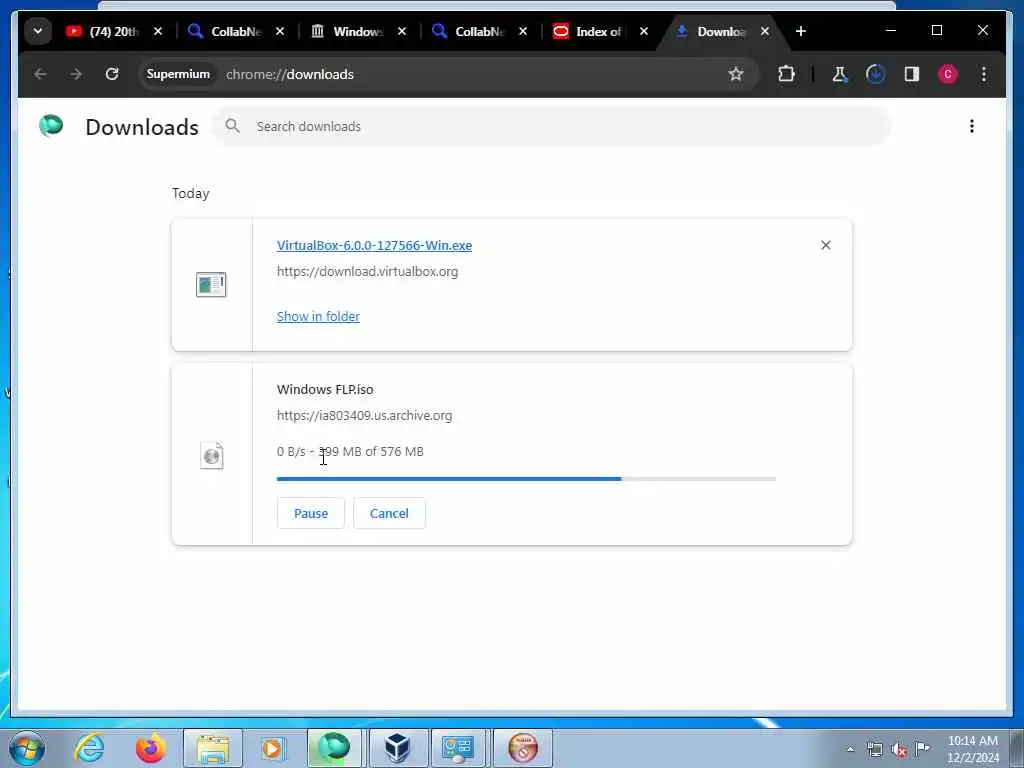The image size is (1024, 768).
Task: Close the Windows archive tab
Action: pos(402,31)
